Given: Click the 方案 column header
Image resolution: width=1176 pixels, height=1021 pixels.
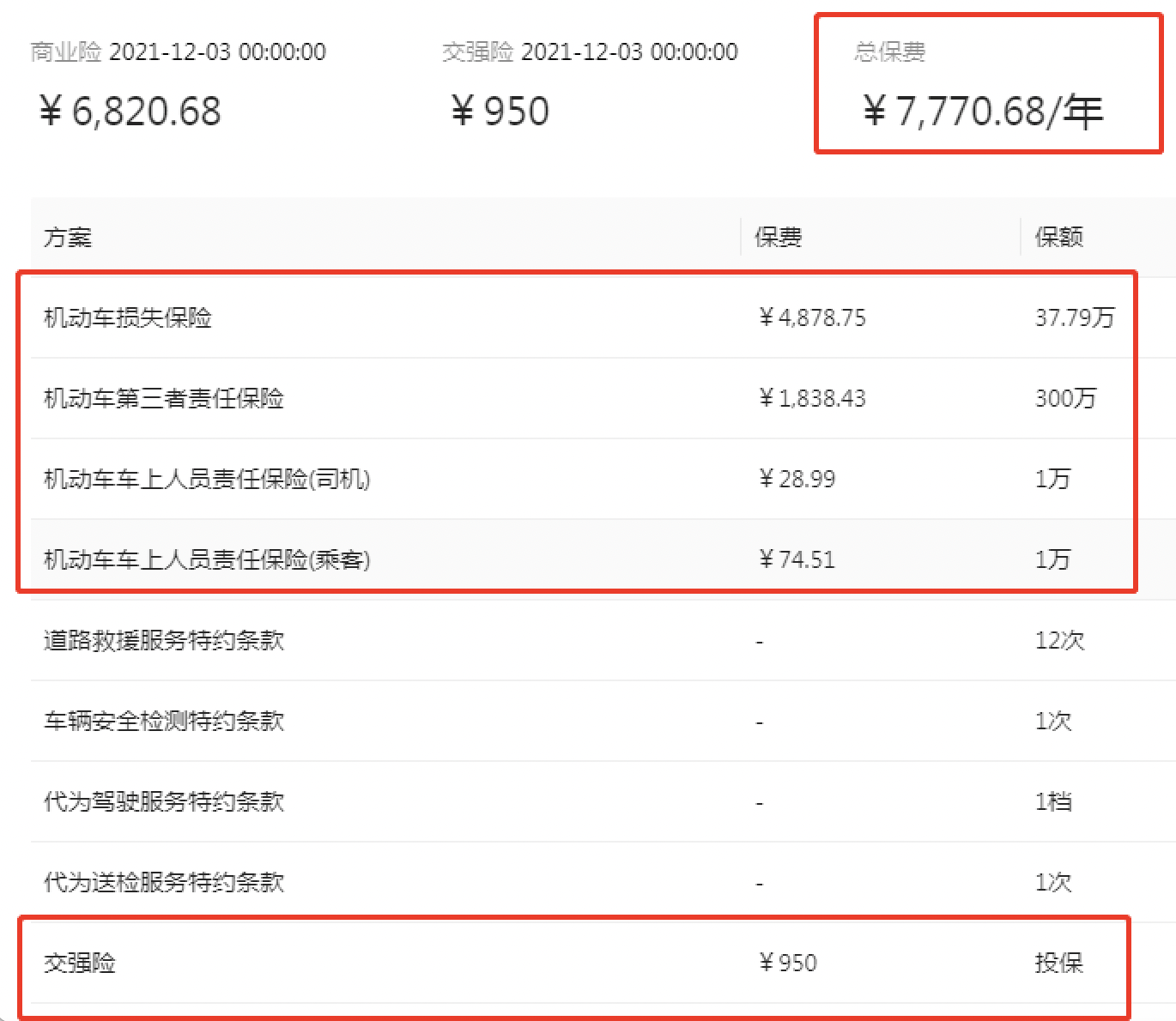Looking at the screenshot, I should coord(67,237).
